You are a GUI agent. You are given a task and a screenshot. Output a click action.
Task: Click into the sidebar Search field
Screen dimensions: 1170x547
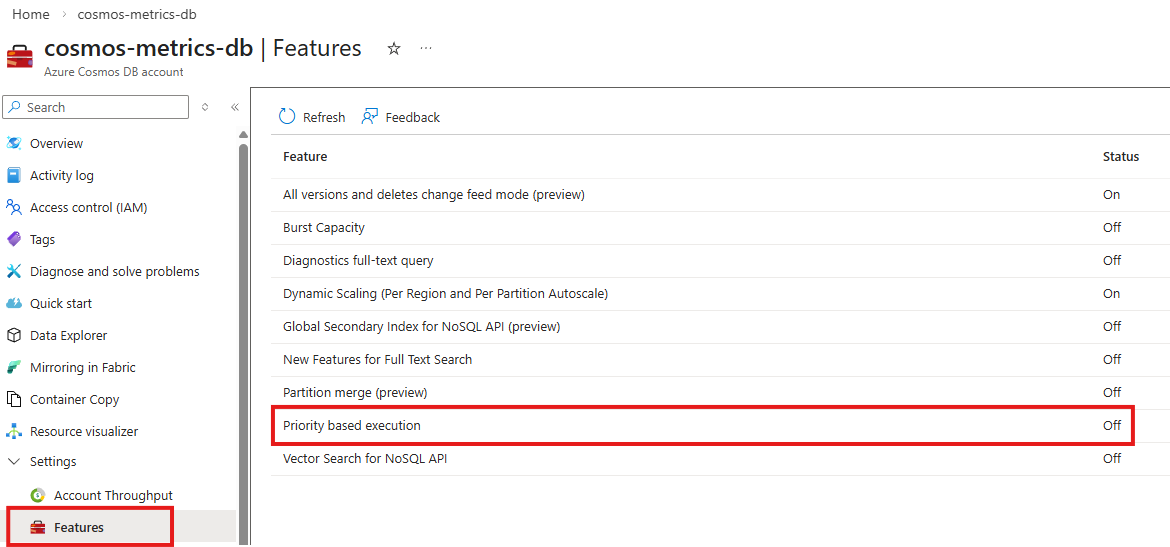pos(96,107)
